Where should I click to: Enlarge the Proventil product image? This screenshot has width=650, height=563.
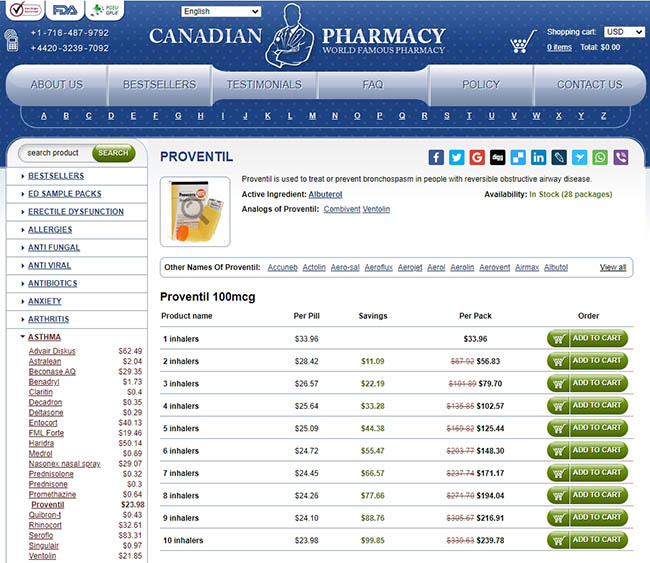pyautogui.click(x=195, y=211)
